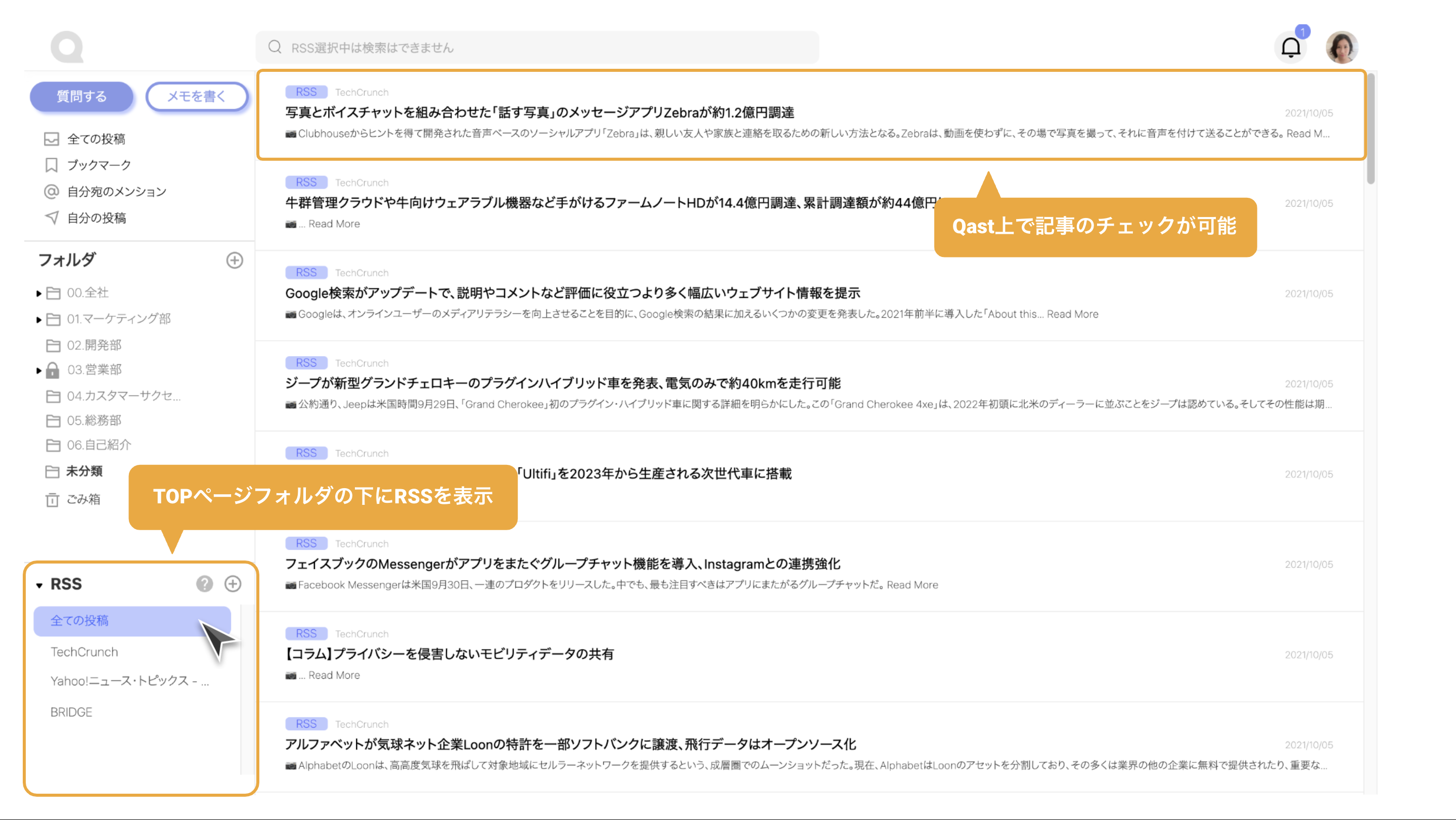Open the ファームノートHD funding article
The width and height of the screenshot is (1456, 820).
coord(610,202)
